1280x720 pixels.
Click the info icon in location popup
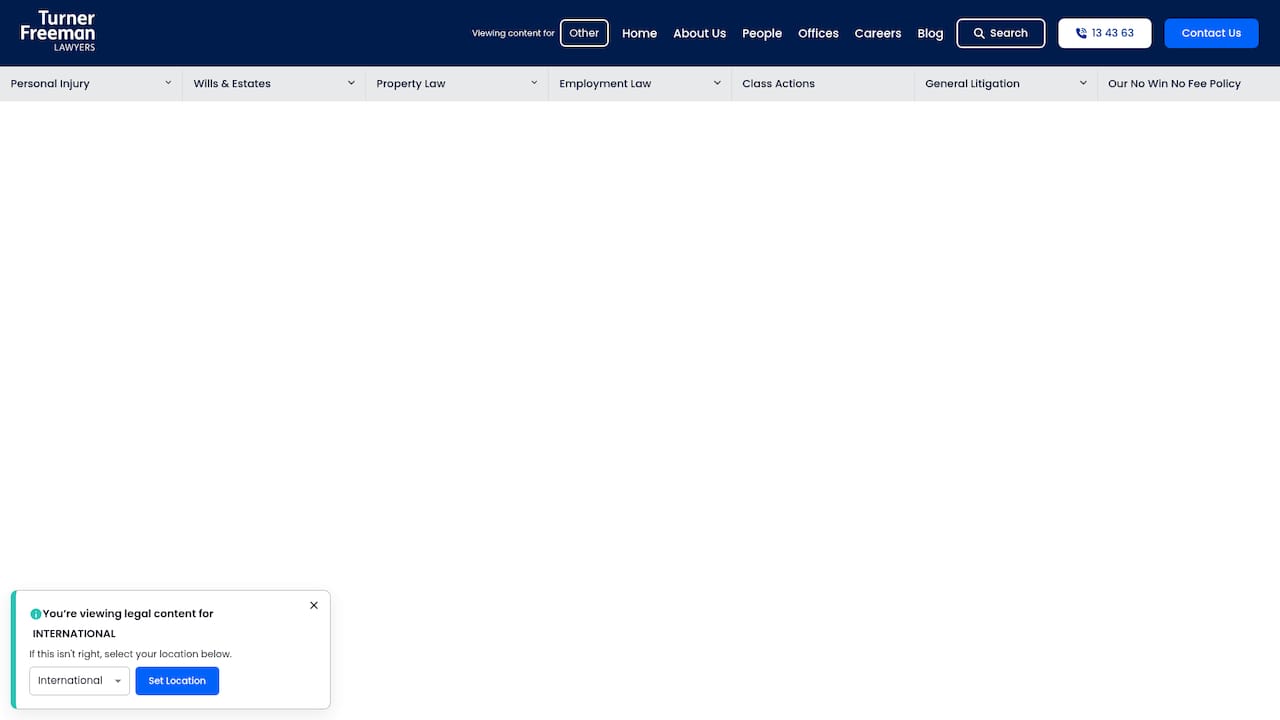tap(36, 614)
